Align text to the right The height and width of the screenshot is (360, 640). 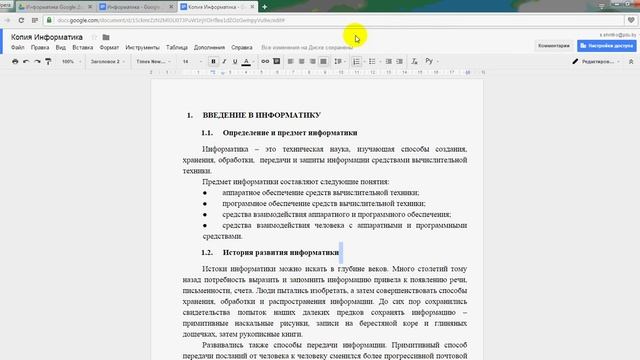coord(313,62)
